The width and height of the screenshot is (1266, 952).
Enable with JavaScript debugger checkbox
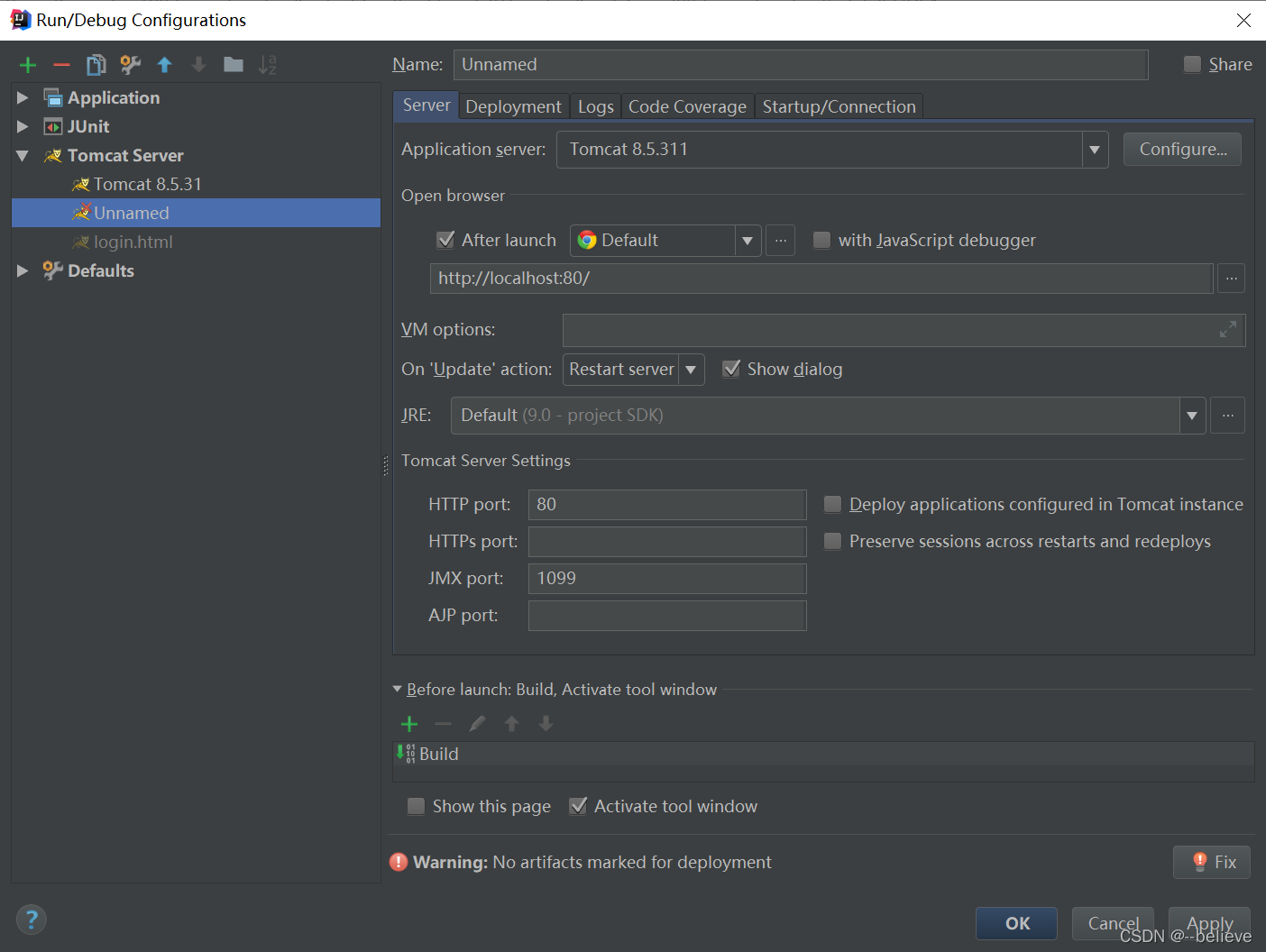pos(821,240)
